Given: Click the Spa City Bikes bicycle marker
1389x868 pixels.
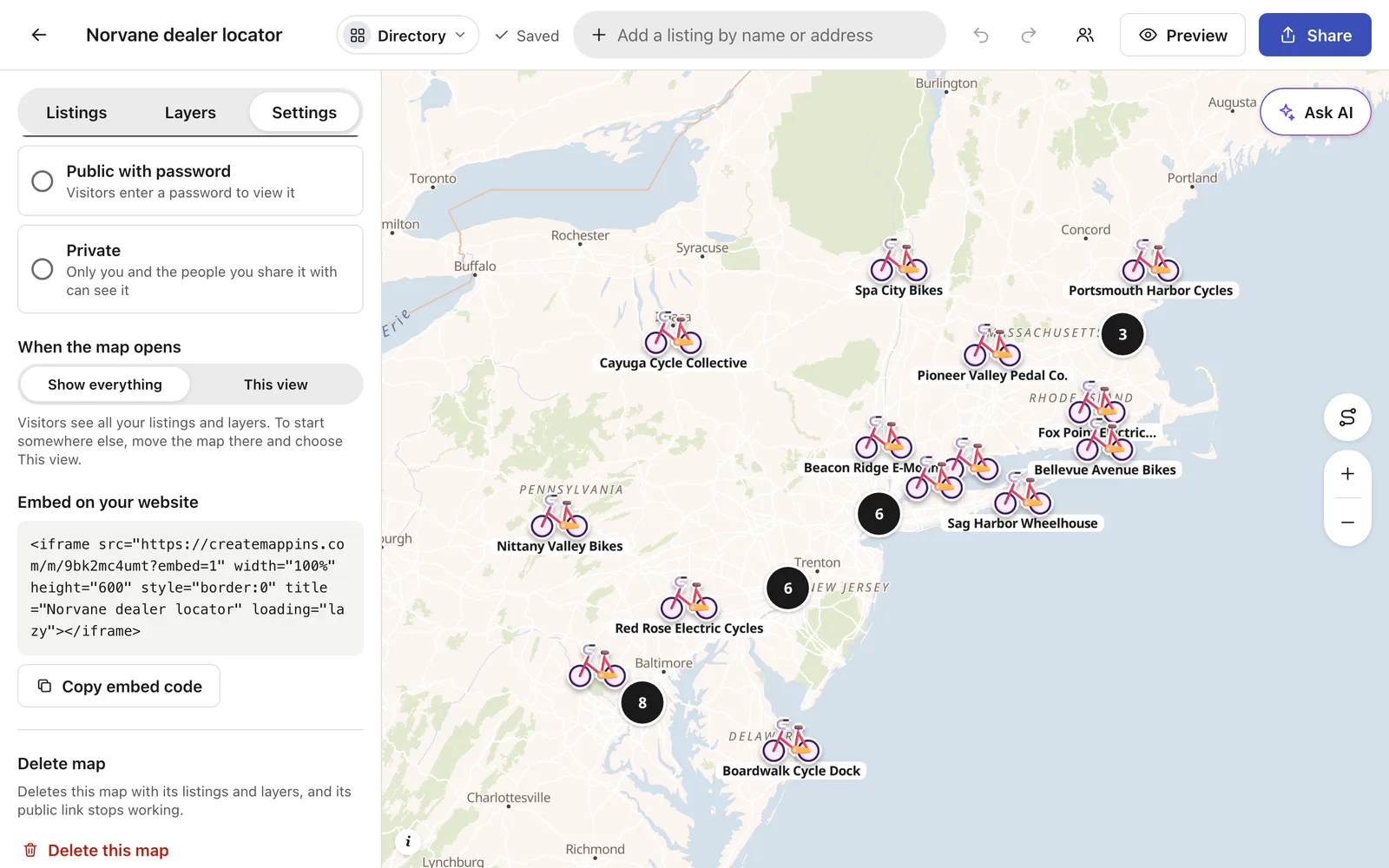Looking at the screenshot, I should 899,260.
